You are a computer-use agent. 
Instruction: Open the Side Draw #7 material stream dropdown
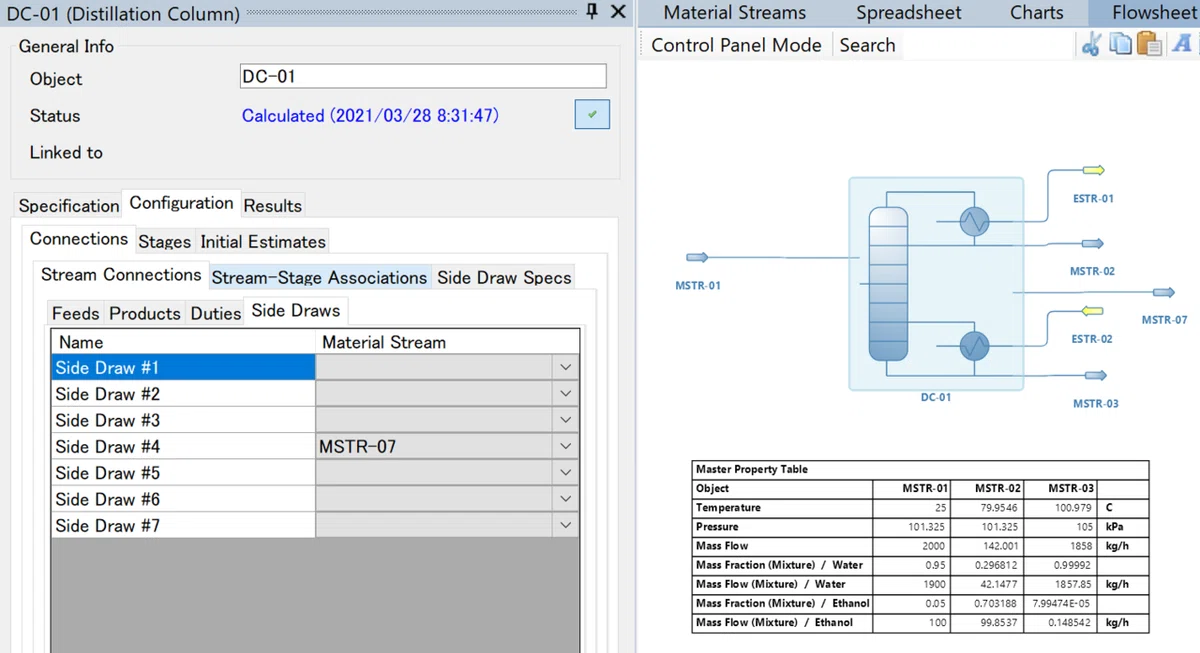565,525
